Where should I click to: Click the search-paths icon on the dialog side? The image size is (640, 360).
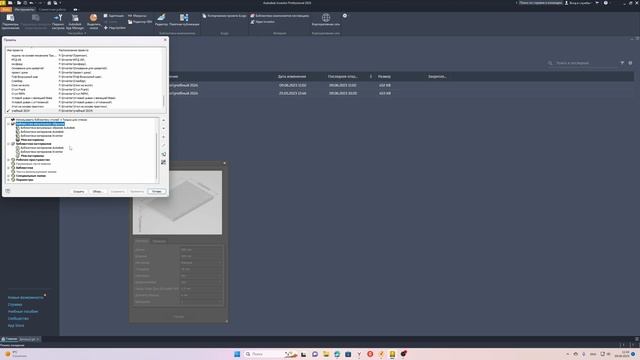[x=164, y=154]
